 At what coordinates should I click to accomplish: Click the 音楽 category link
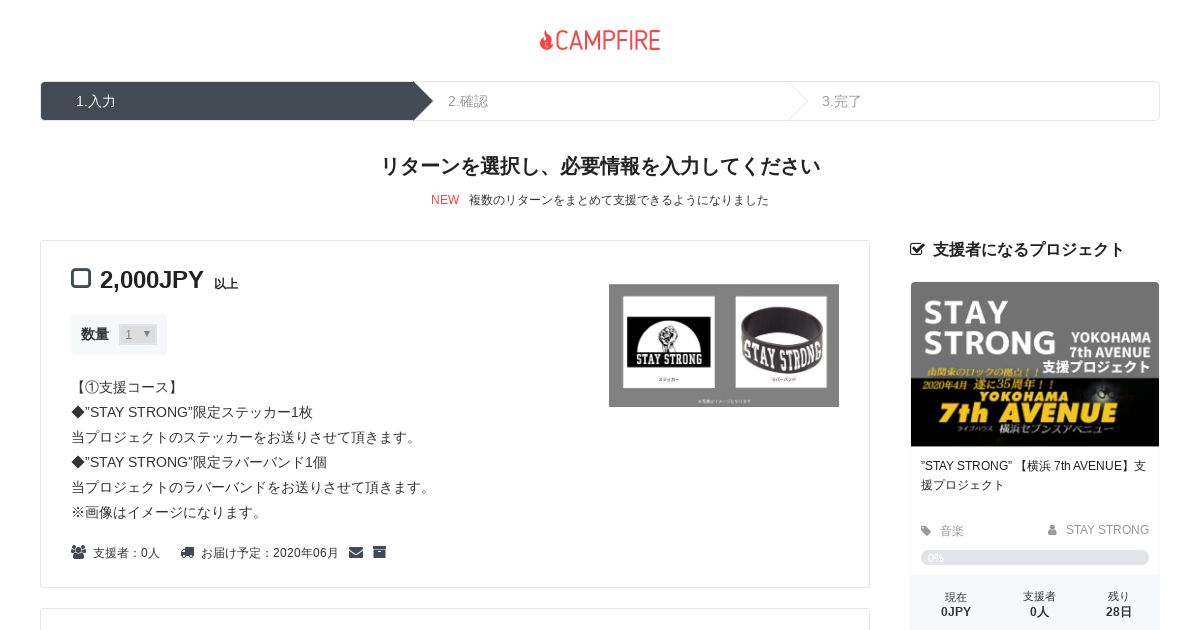[x=952, y=531]
